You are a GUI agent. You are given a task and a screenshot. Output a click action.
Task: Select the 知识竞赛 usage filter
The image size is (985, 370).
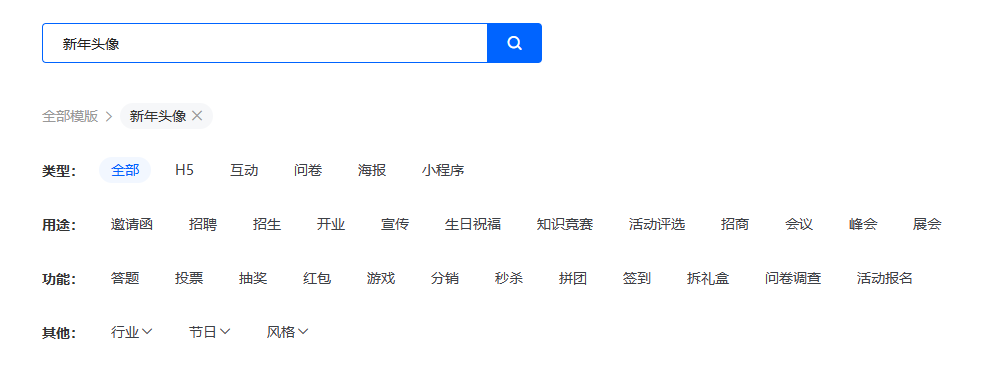pos(565,224)
